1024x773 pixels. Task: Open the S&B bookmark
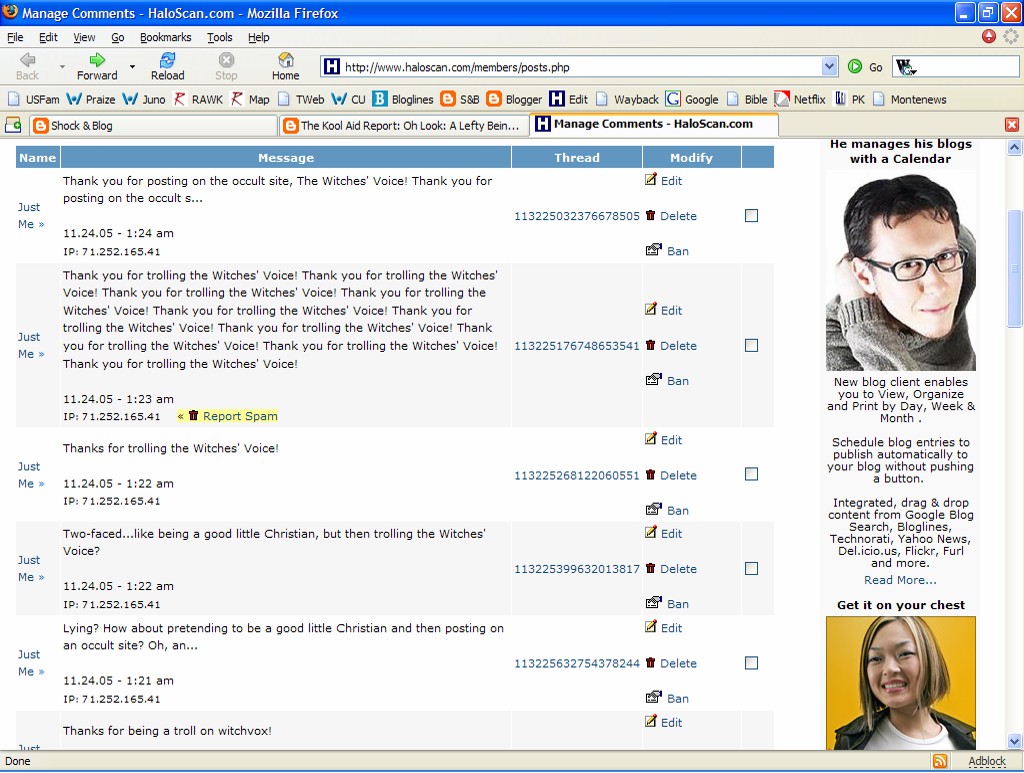click(x=460, y=99)
